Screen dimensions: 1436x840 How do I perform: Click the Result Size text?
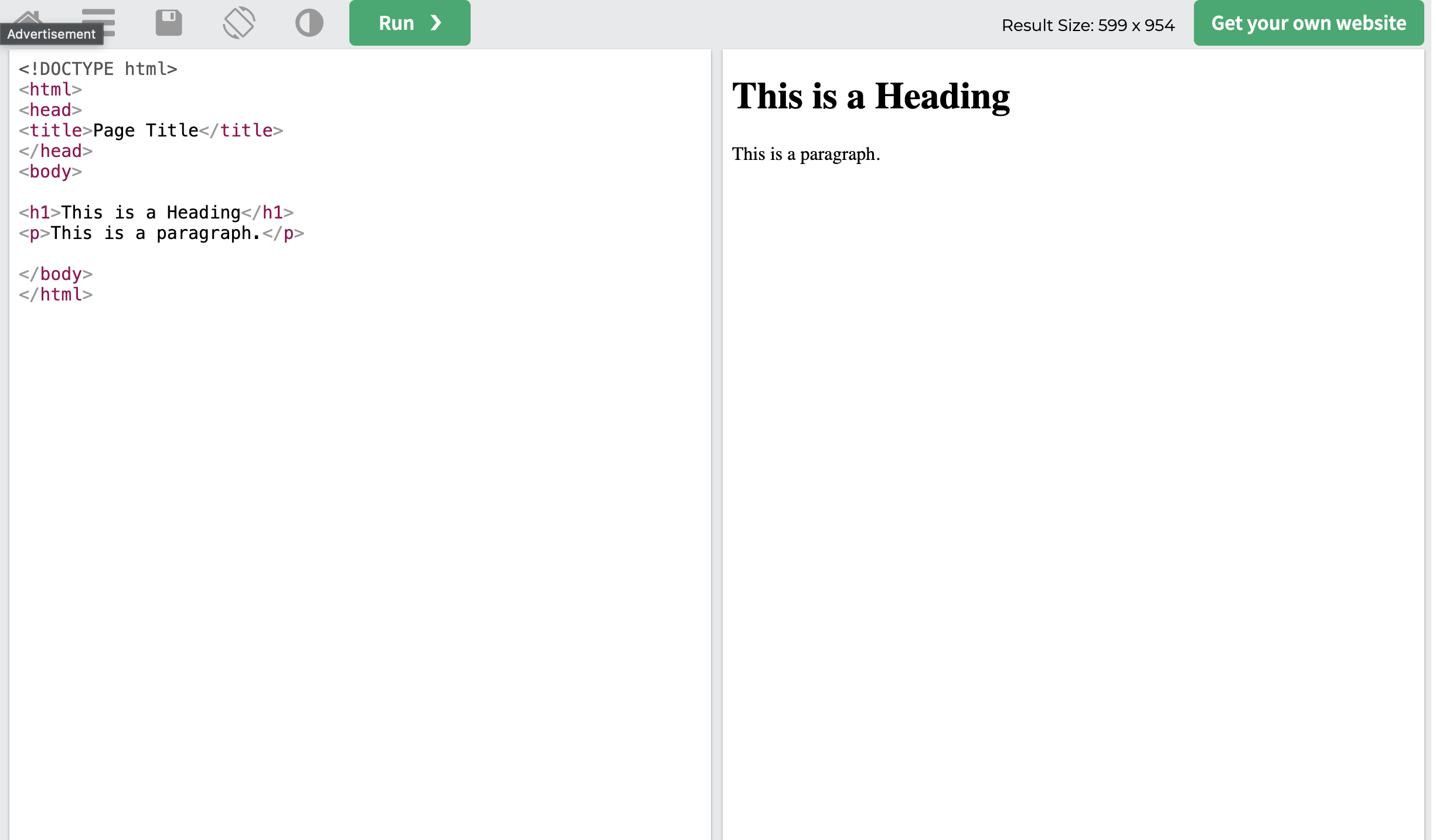click(x=1088, y=25)
